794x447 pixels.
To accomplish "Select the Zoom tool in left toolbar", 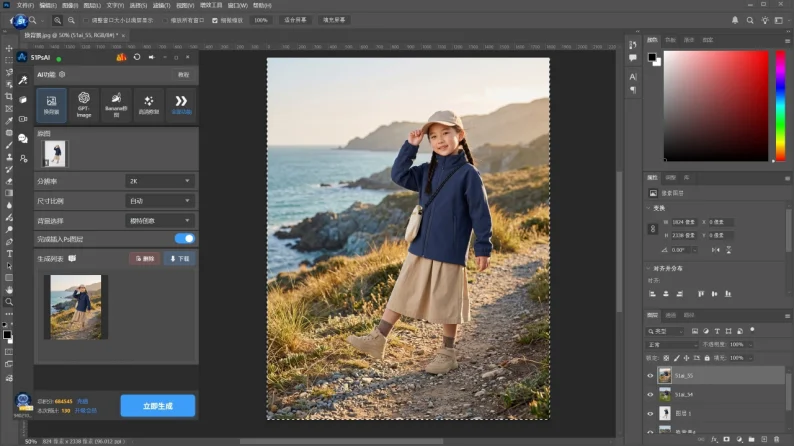I will [x=9, y=302].
